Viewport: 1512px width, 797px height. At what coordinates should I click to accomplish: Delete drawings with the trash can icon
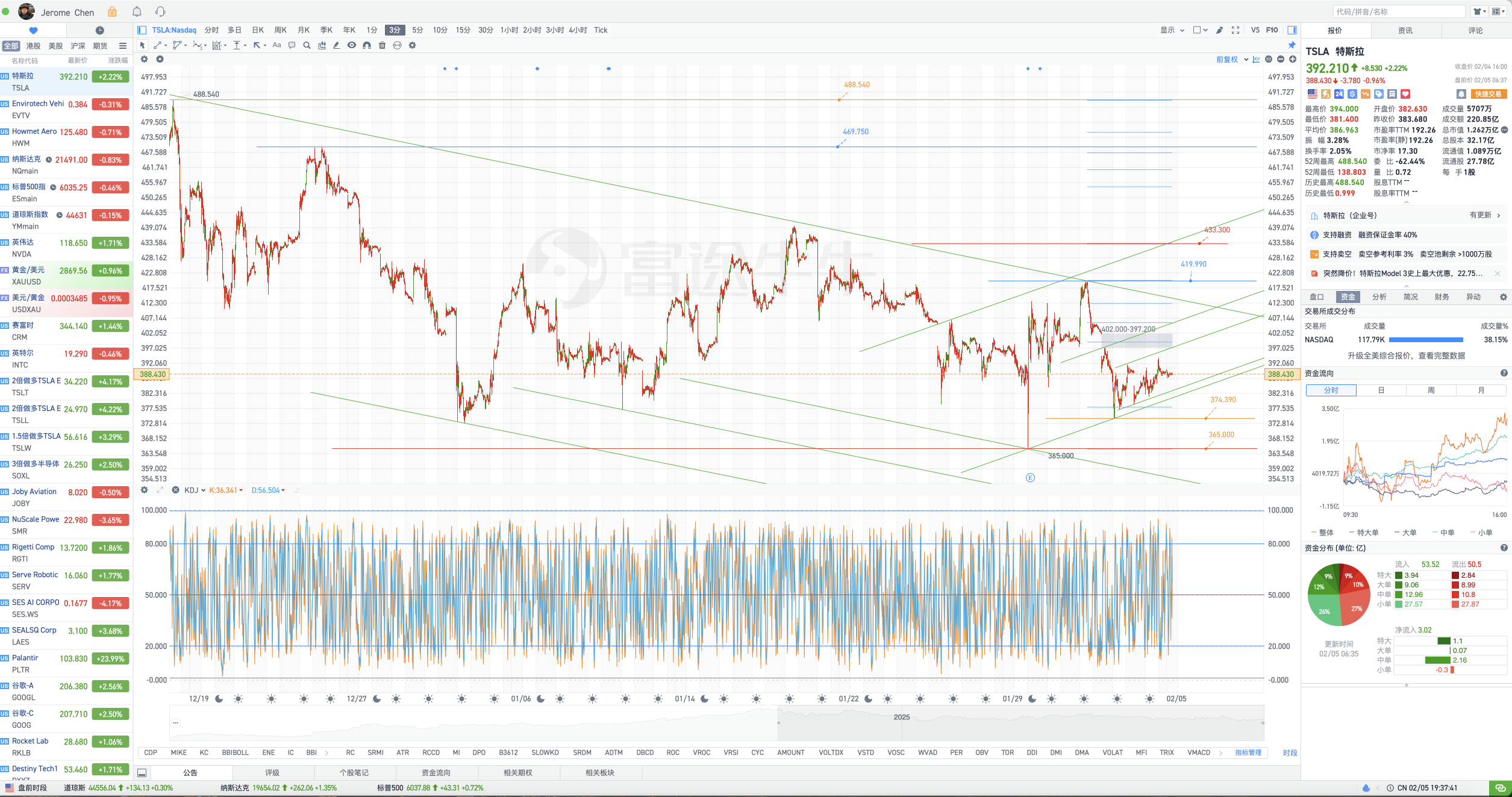pyautogui.click(x=382, y=45)
